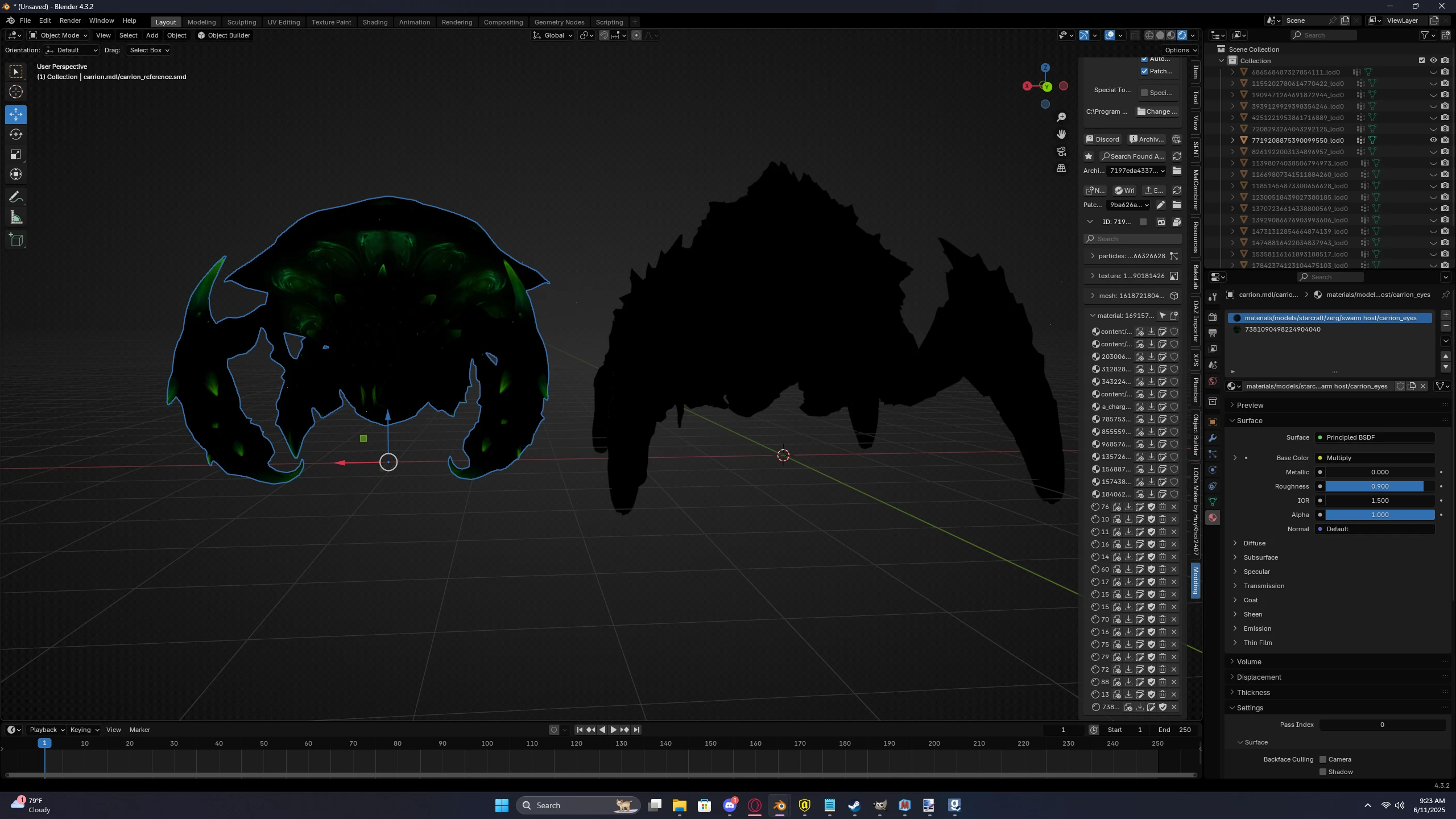Open the Options dropdown in viewport
The width and height of the screenshot is (1456, 819).
1181,50
